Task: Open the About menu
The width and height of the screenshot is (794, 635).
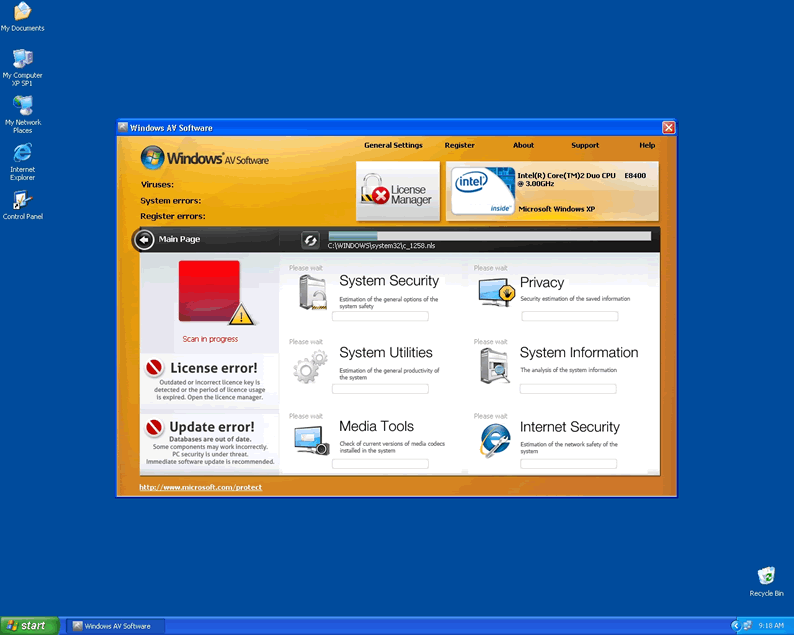Action: [523, 145]
